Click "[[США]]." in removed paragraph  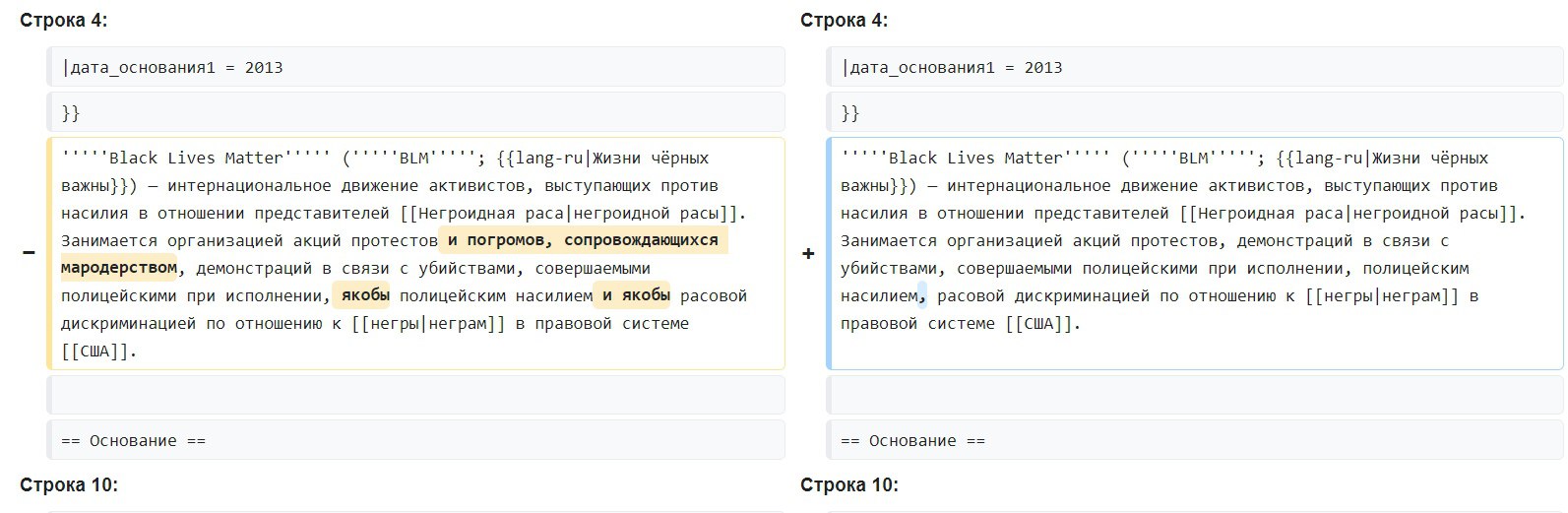pos(99,351)
